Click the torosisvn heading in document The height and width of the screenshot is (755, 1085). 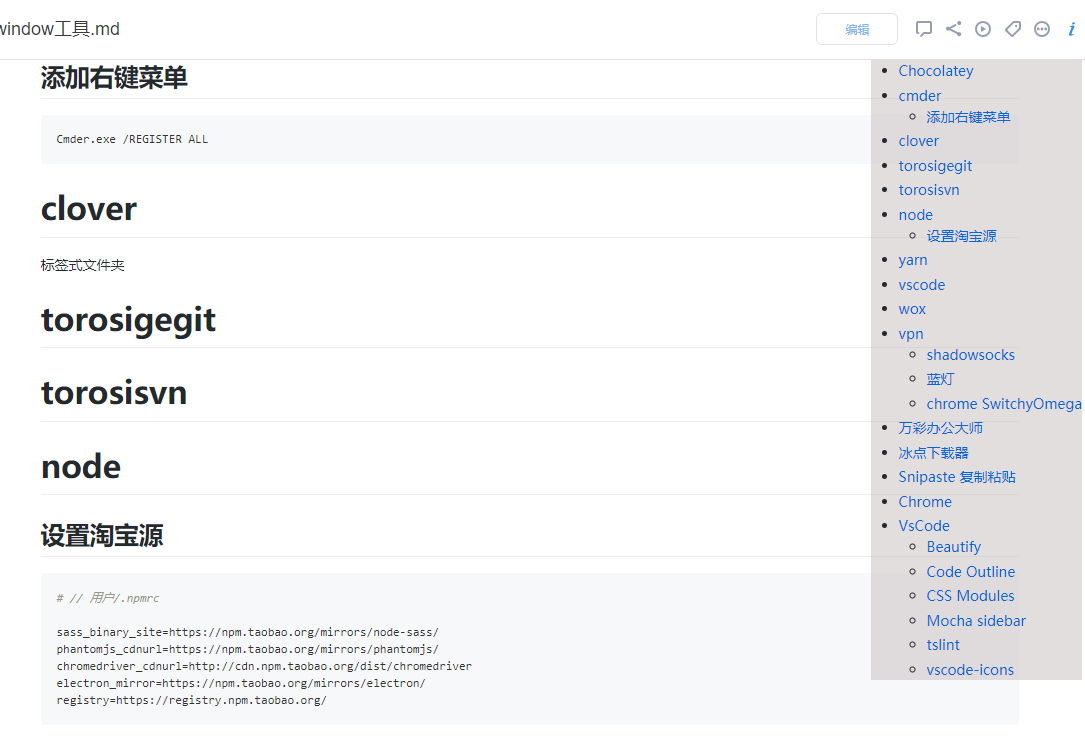[114, 392]
